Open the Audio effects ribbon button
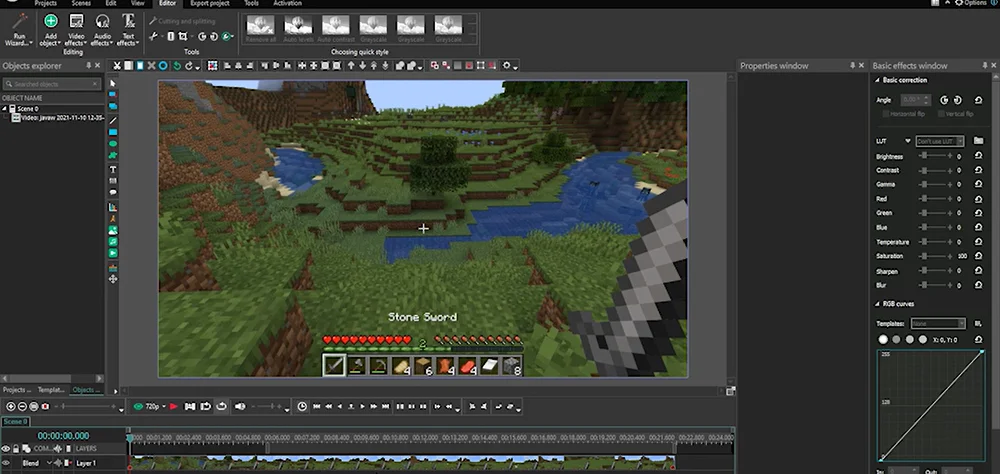 [102, 21]
